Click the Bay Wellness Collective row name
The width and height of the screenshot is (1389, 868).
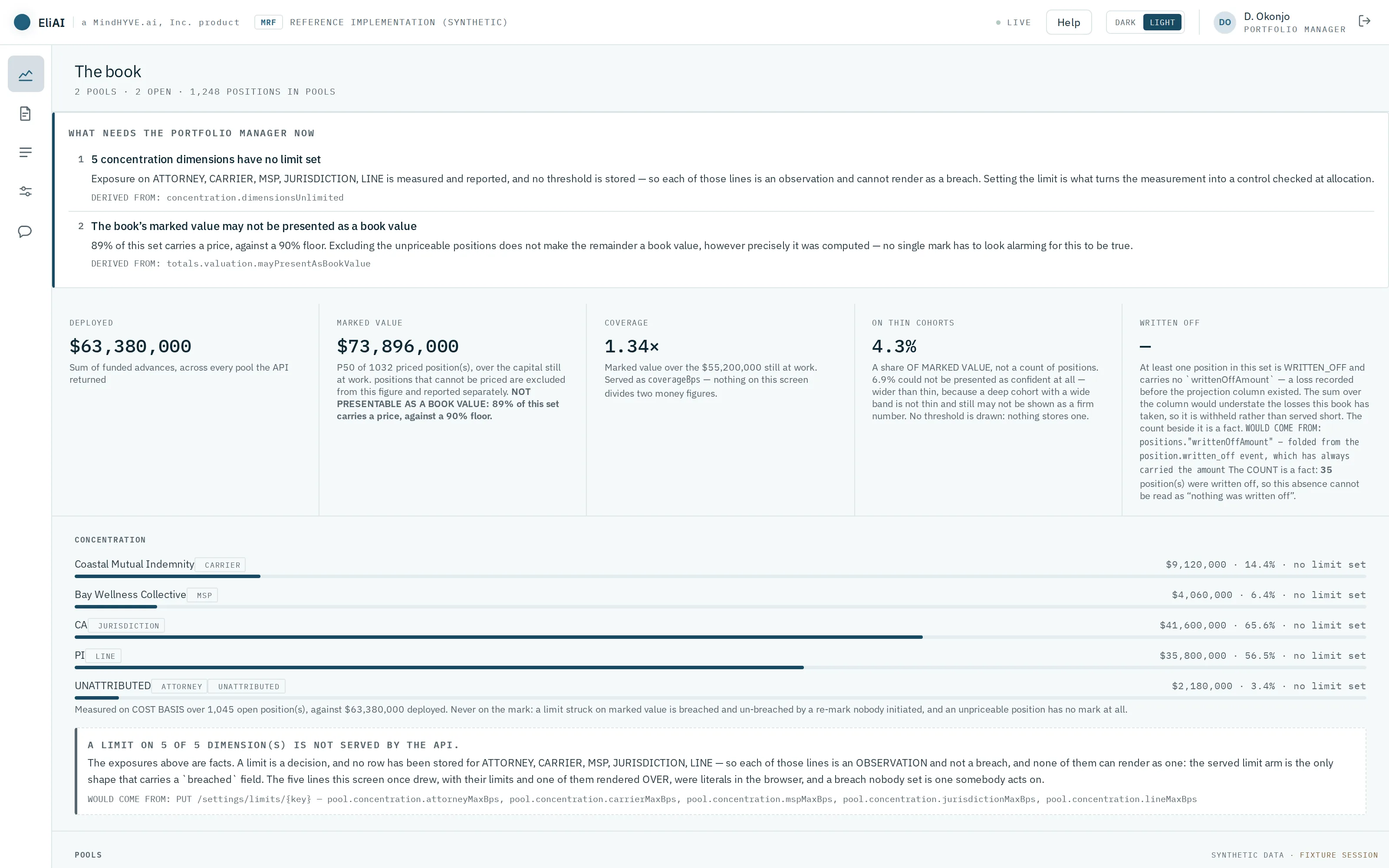coord(130,595)
